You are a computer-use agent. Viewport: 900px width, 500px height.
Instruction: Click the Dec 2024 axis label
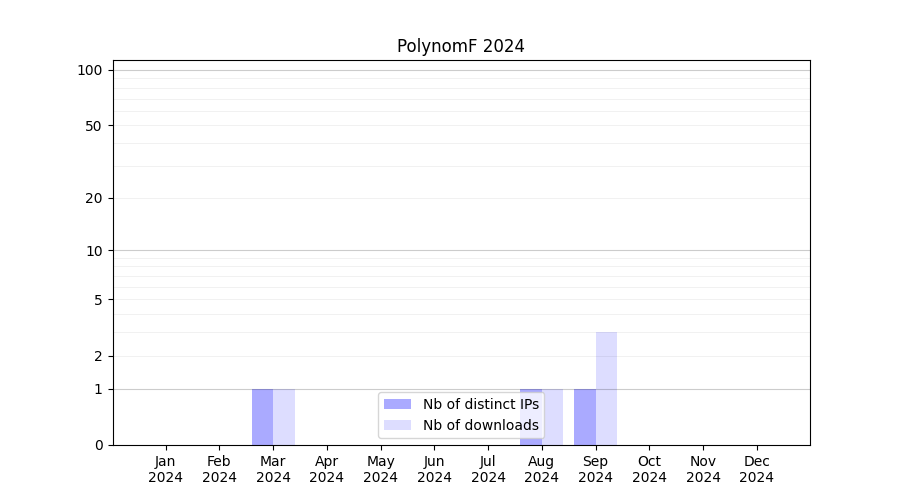[x=756, y=469]
